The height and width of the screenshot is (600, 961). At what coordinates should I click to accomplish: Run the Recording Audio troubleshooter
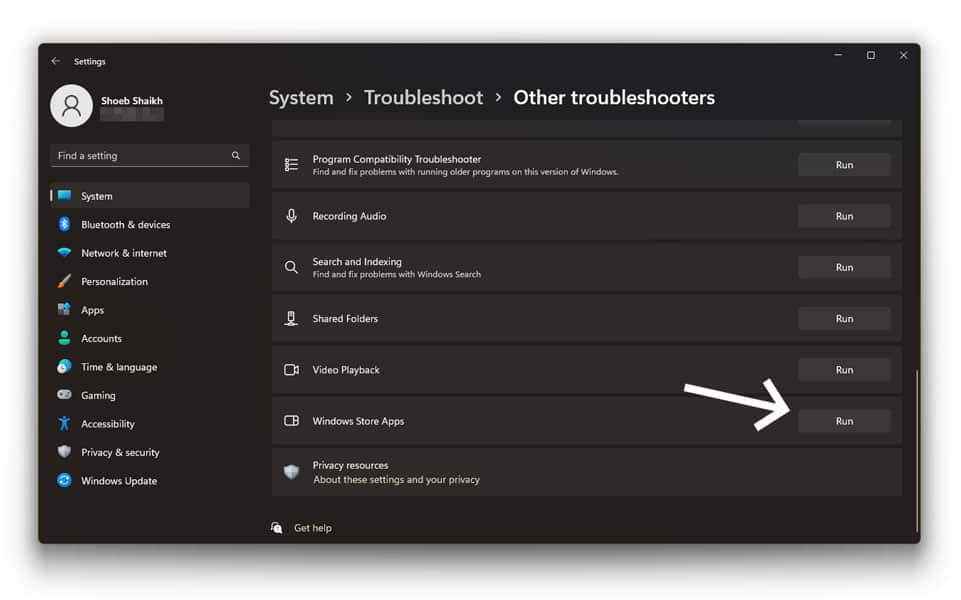click(x=844, y=216)
